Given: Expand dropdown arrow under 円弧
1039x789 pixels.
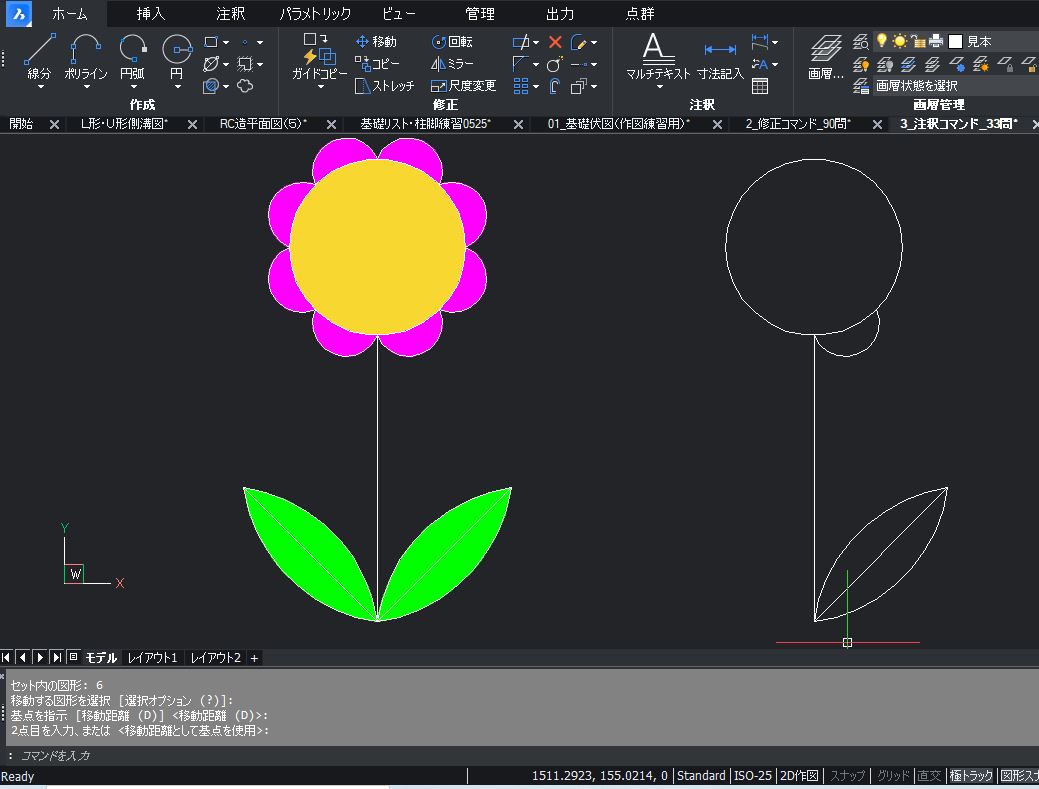Looking at the screenshot, I should click(133, 87).
